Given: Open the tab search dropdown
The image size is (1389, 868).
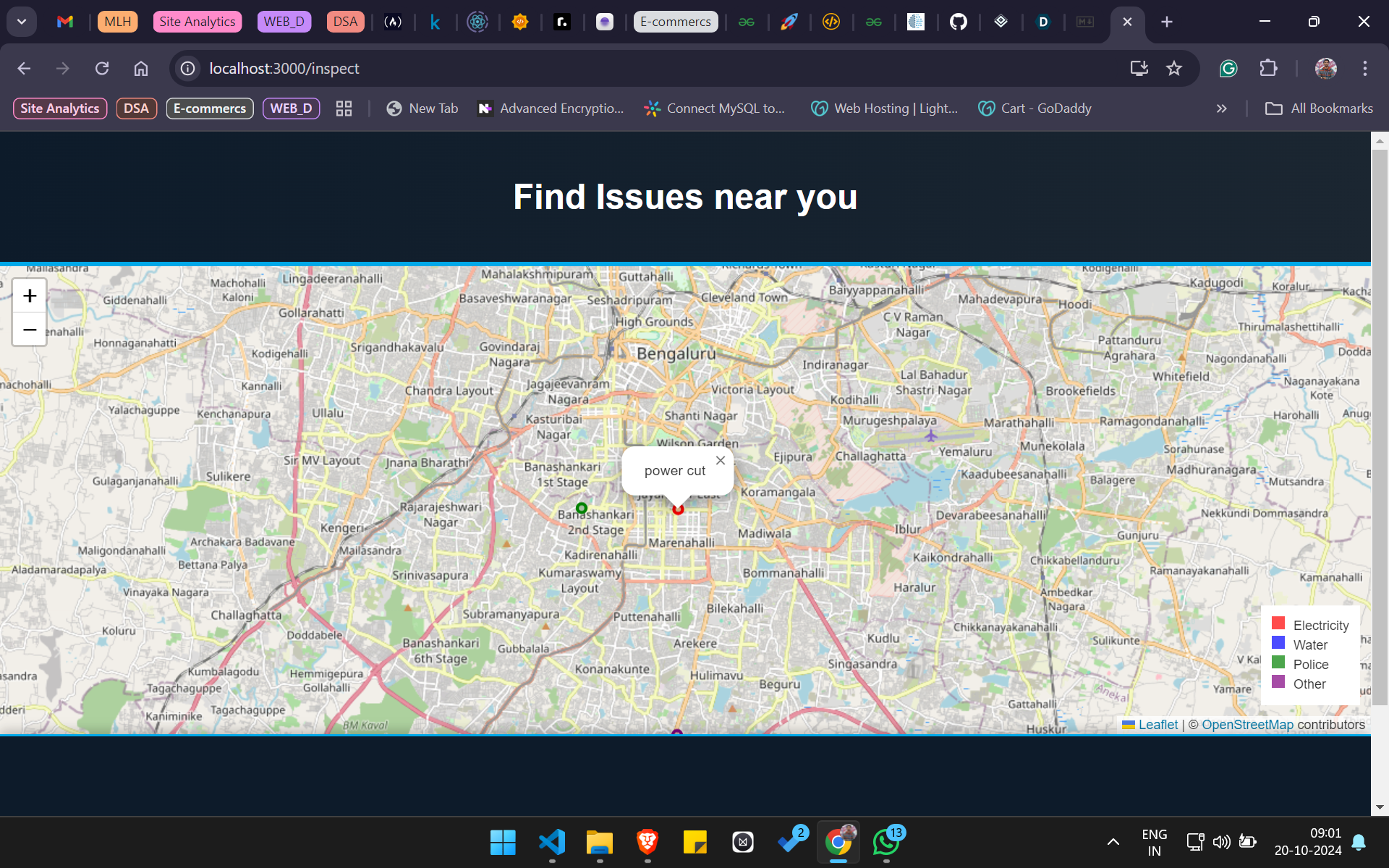Looking at the screenshot, I should point(22,22).
